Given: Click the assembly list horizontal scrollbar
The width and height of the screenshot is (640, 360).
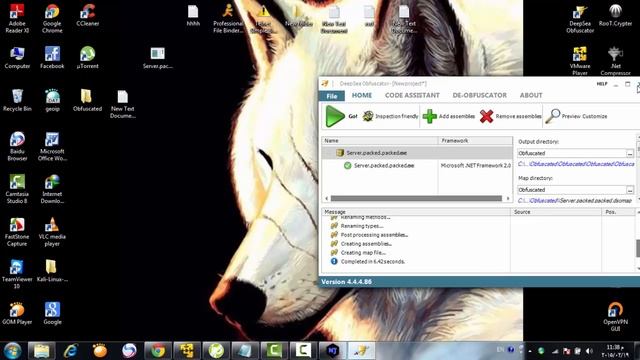Looking at the screenshot, I should [x=416, y=198].
